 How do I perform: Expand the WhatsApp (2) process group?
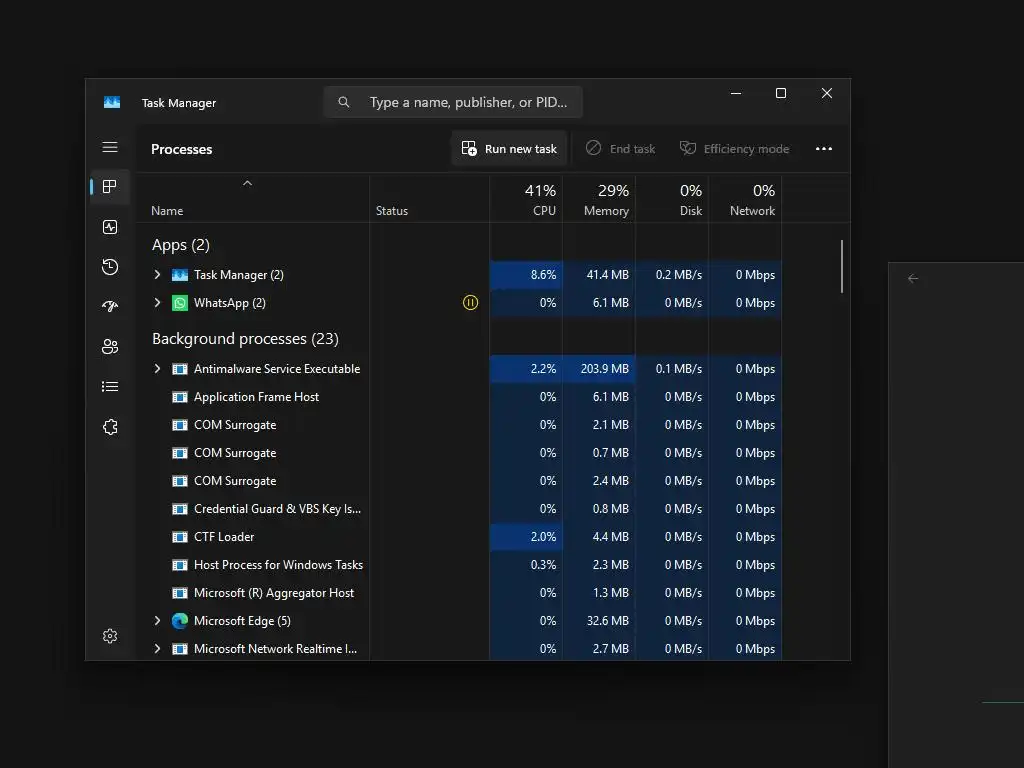(x=157, y=302)
